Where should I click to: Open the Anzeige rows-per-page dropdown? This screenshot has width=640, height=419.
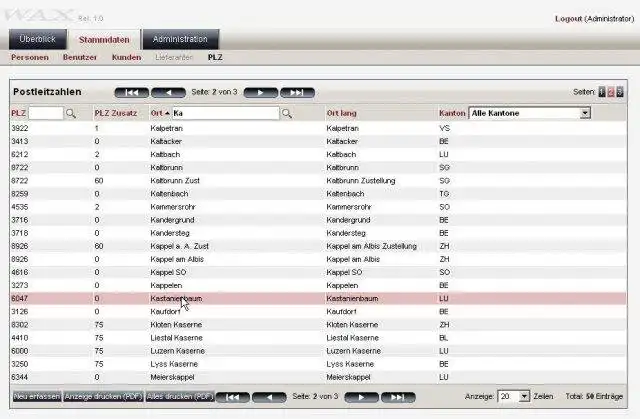coord(524,396)
